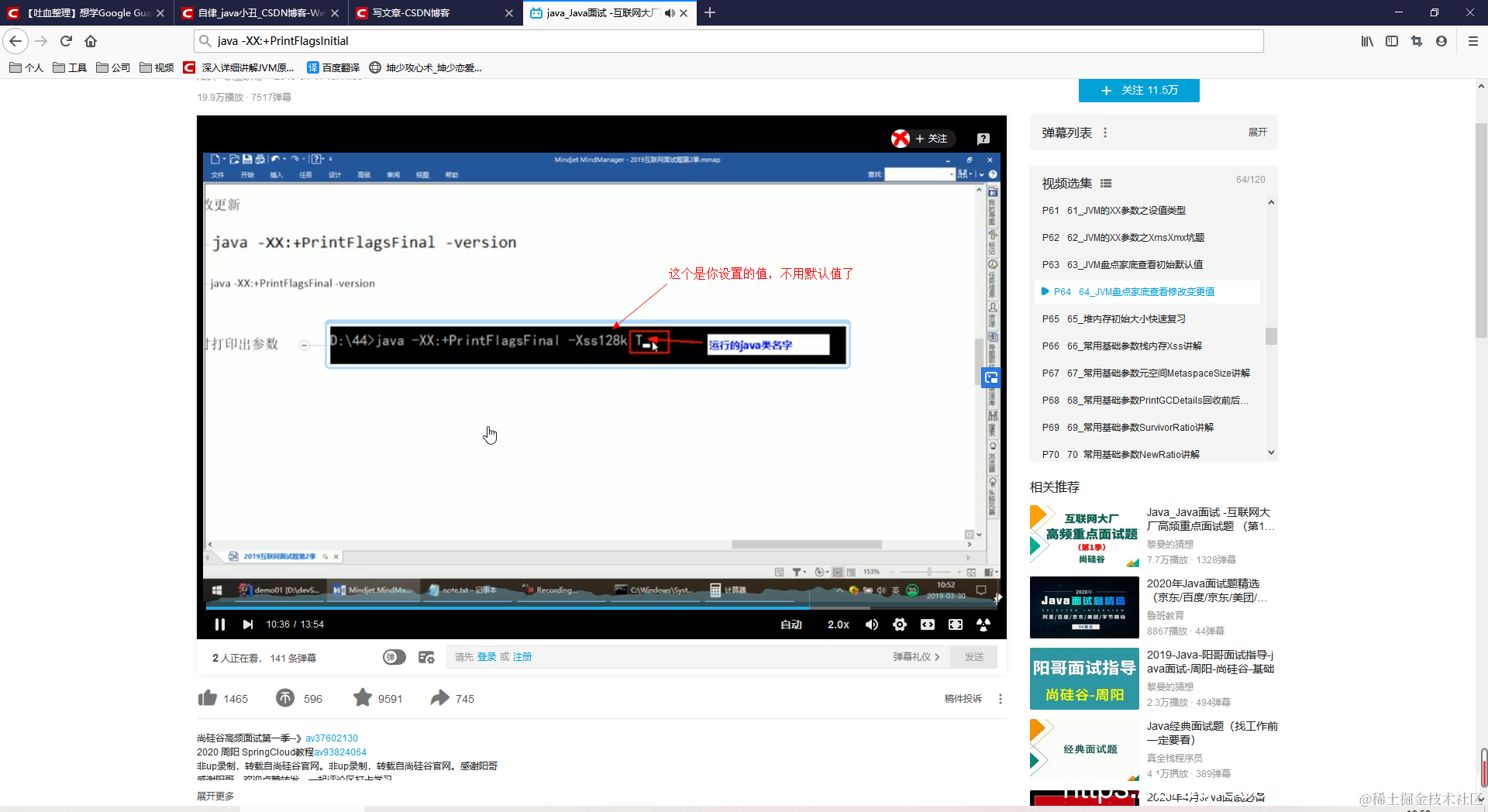1488x812 pixels.
Task: Open danmaku display settings icon
Action: click(426, 657)
